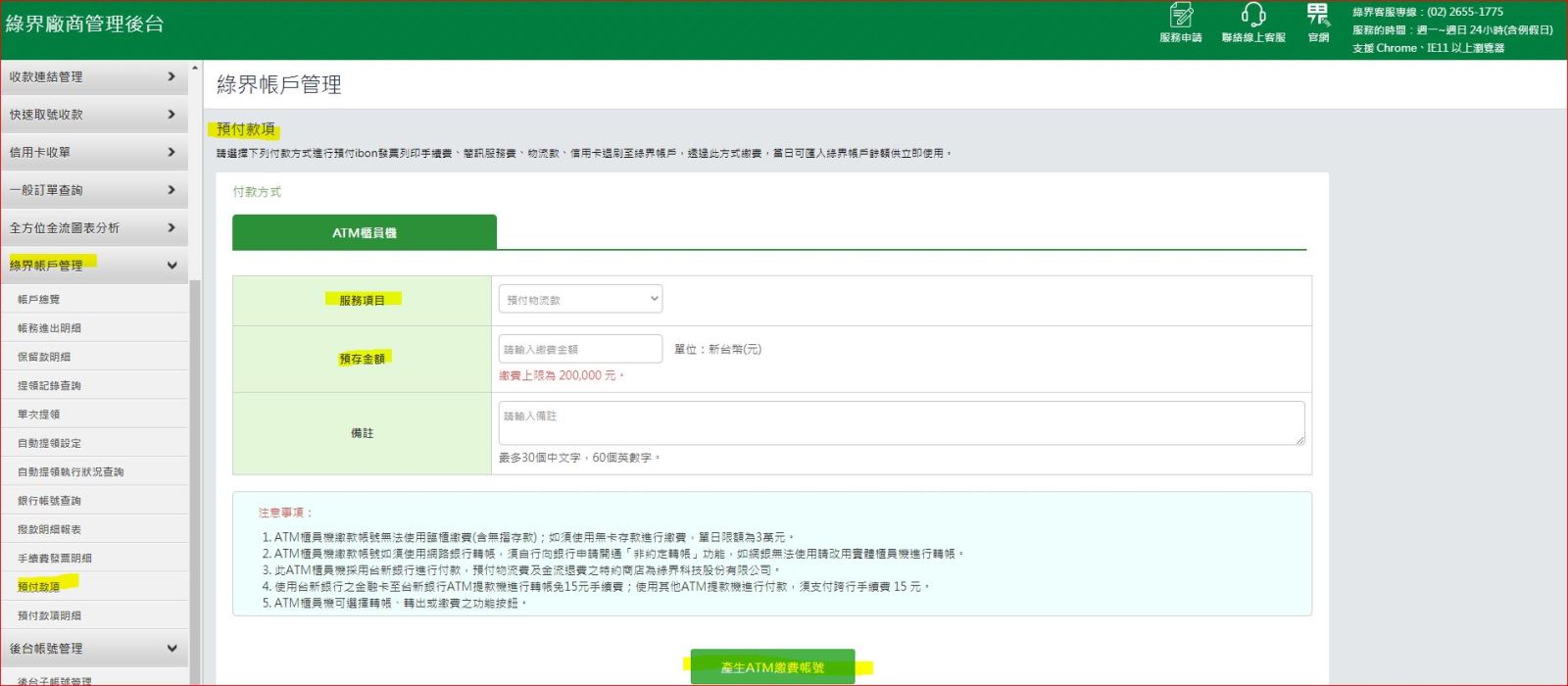Click the 付款方式 section label
The width and height of the screenshot is (1568, 686).
point(257,192)
